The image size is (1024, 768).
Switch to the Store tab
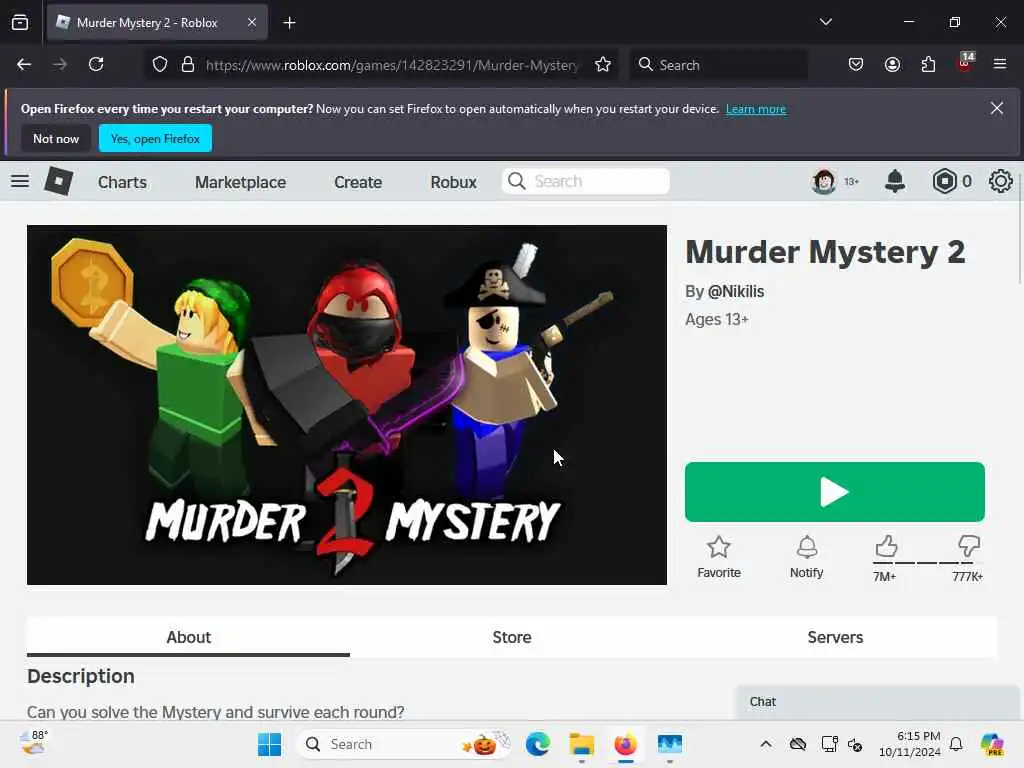click(511, 637)
